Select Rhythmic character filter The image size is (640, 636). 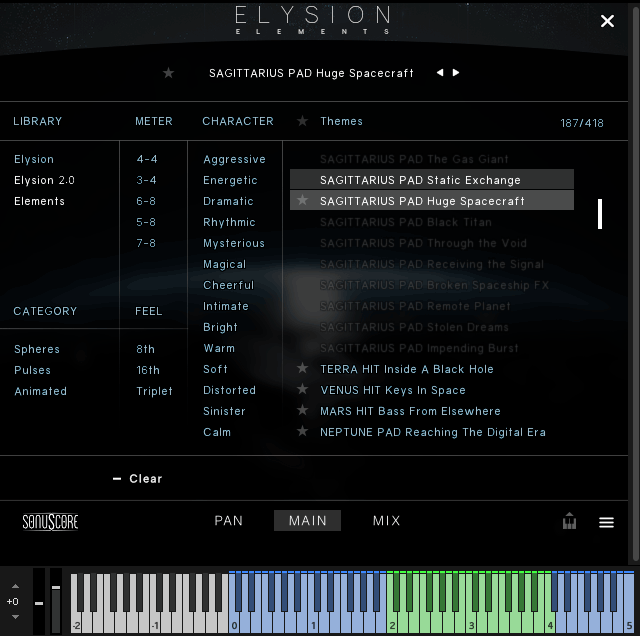(x=229, y=222)
